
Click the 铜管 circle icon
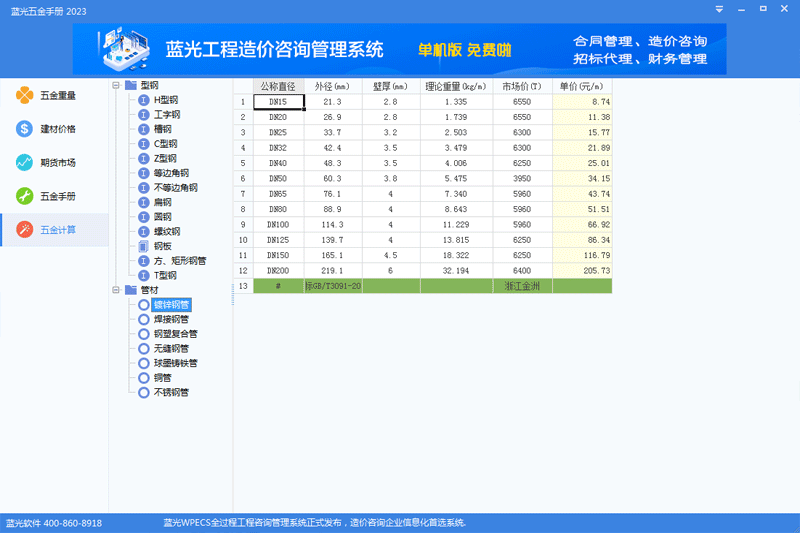pos(144,378)
